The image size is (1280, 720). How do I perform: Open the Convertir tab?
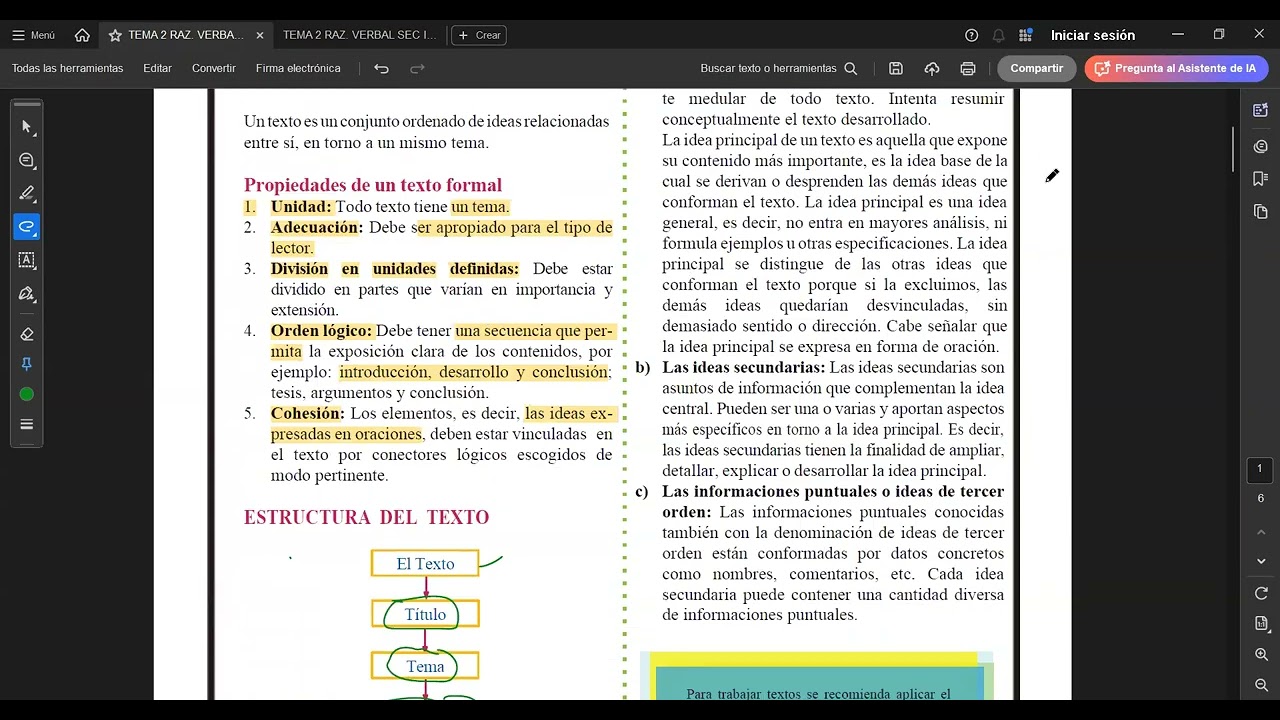pyautogui.click(x=214, y=68)
